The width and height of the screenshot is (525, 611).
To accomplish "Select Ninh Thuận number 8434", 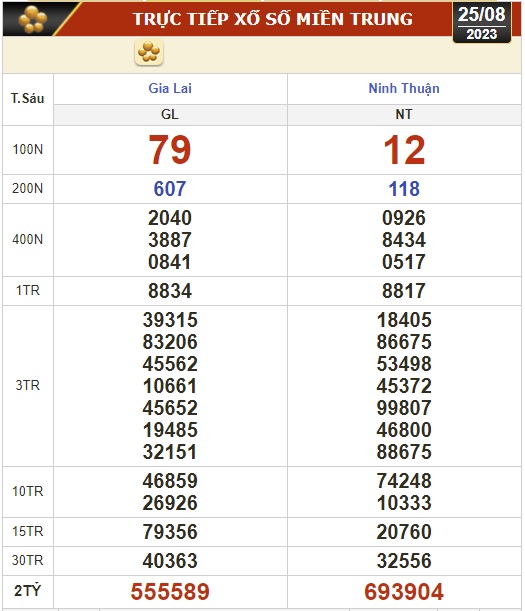I will [x=404, y=240].
